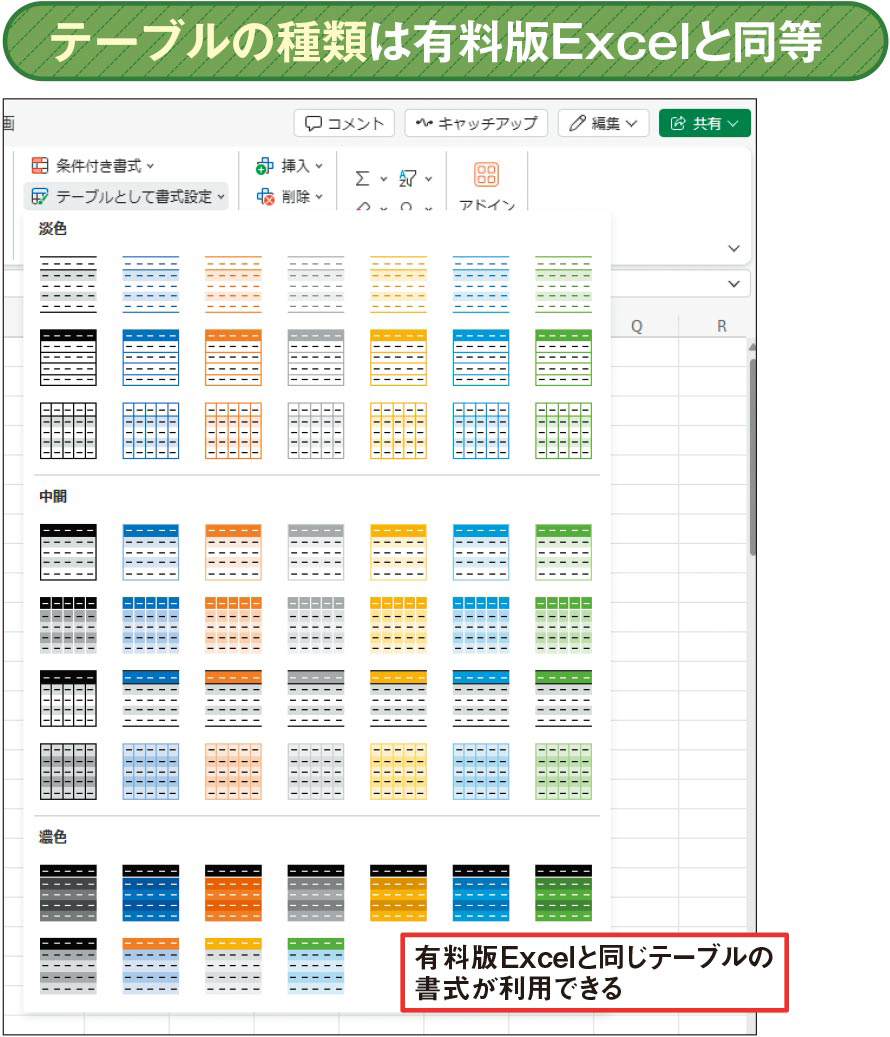This screenshot has height=1037, width=890.
Task: Choose first-row light blue table style
Action: 151,284
